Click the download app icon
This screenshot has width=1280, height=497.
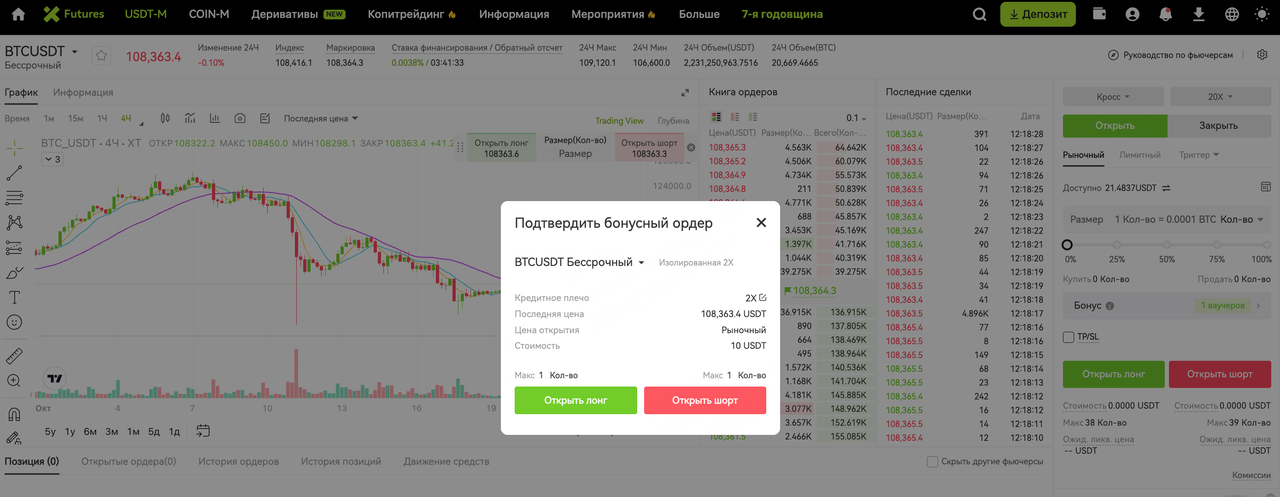coord(1199,15)
